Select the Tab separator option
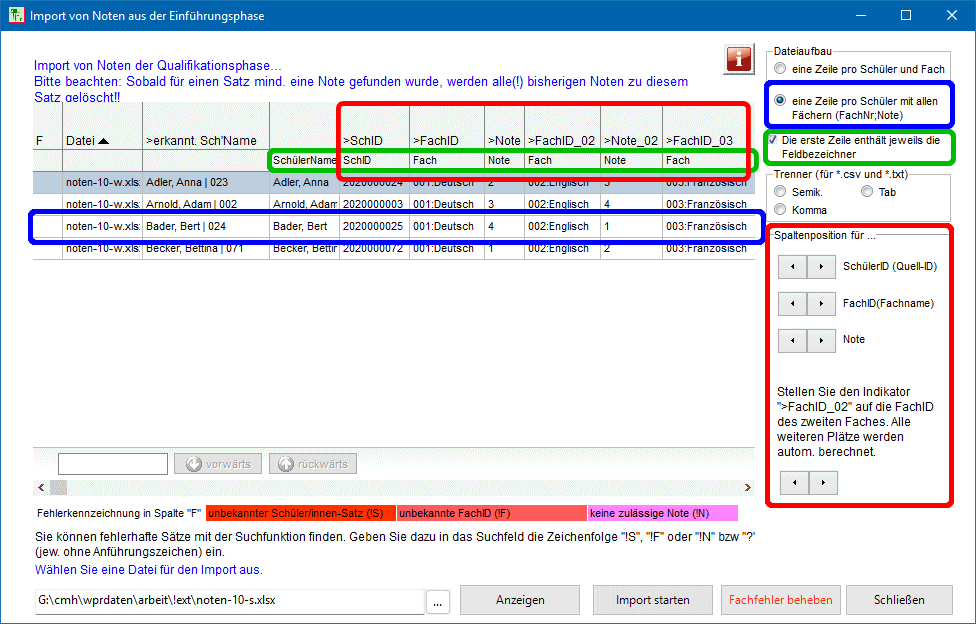Screen dimensions: 976x624 tap(866, 192)
